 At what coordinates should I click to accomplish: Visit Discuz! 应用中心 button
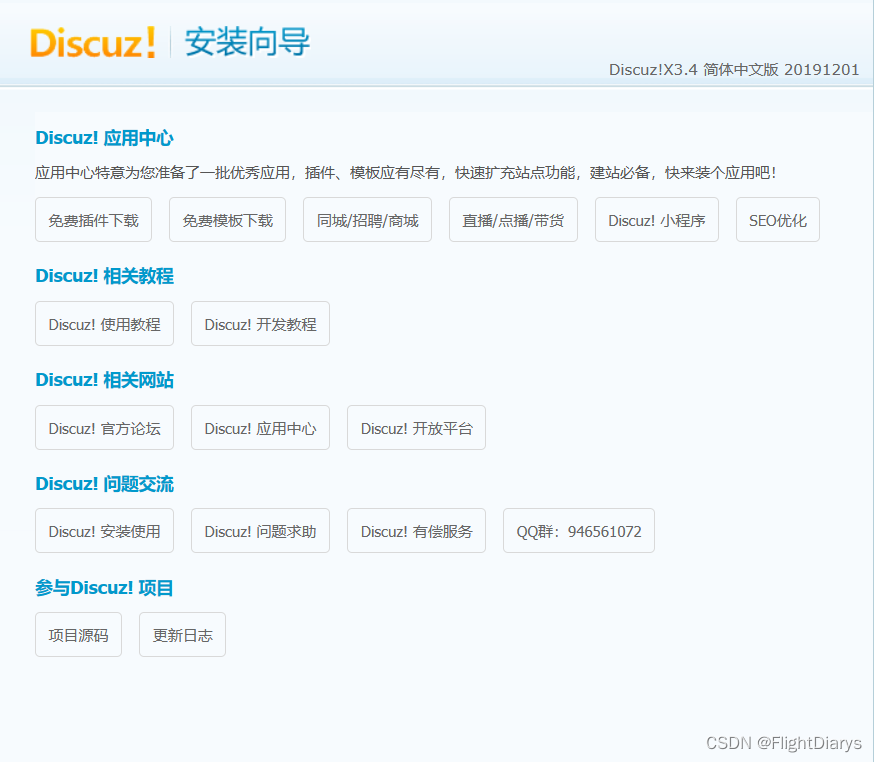point(261,428)
